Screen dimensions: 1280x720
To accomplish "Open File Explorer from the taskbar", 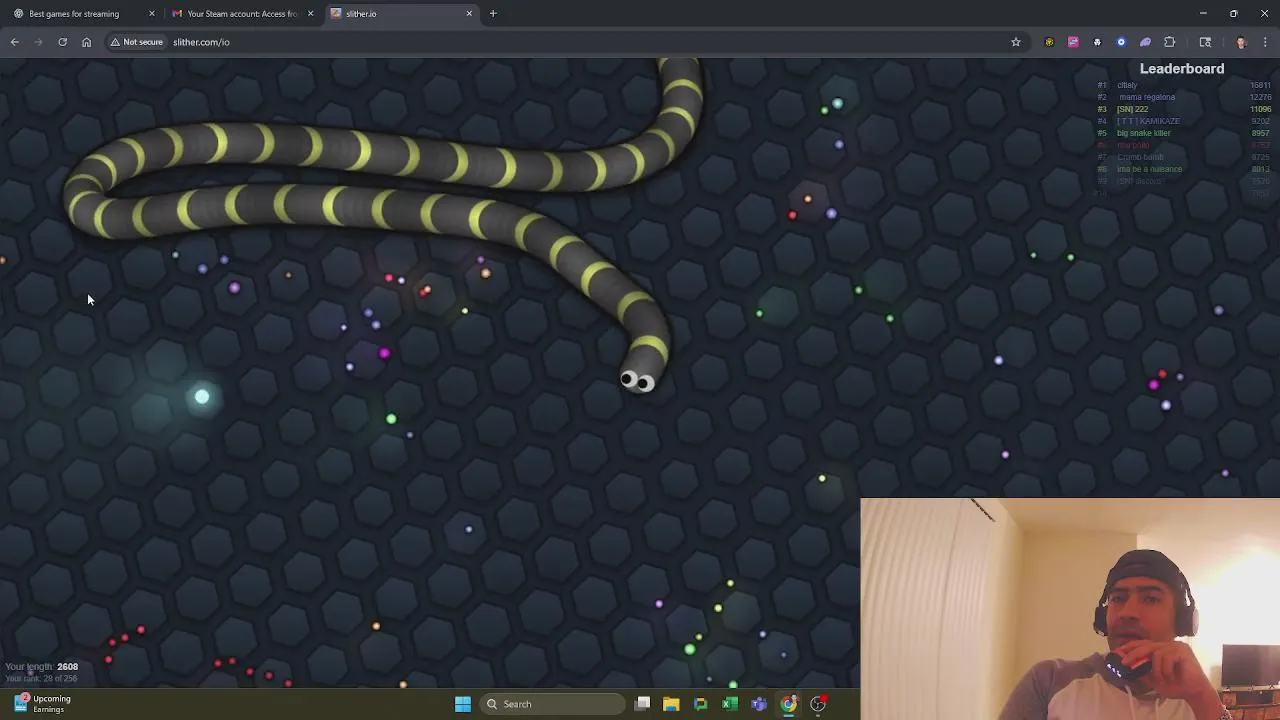I will [671, 704].
